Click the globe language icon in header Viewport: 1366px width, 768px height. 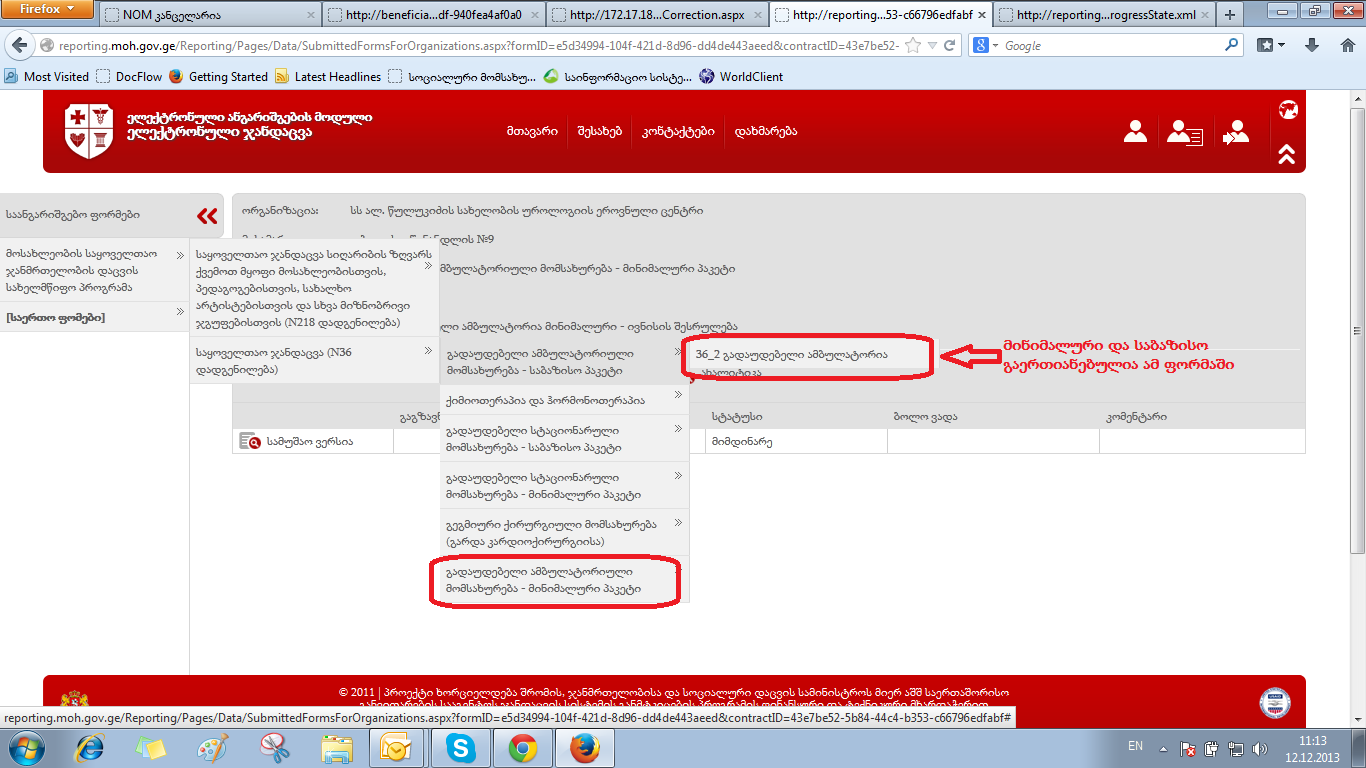[x=1287, y=110]
